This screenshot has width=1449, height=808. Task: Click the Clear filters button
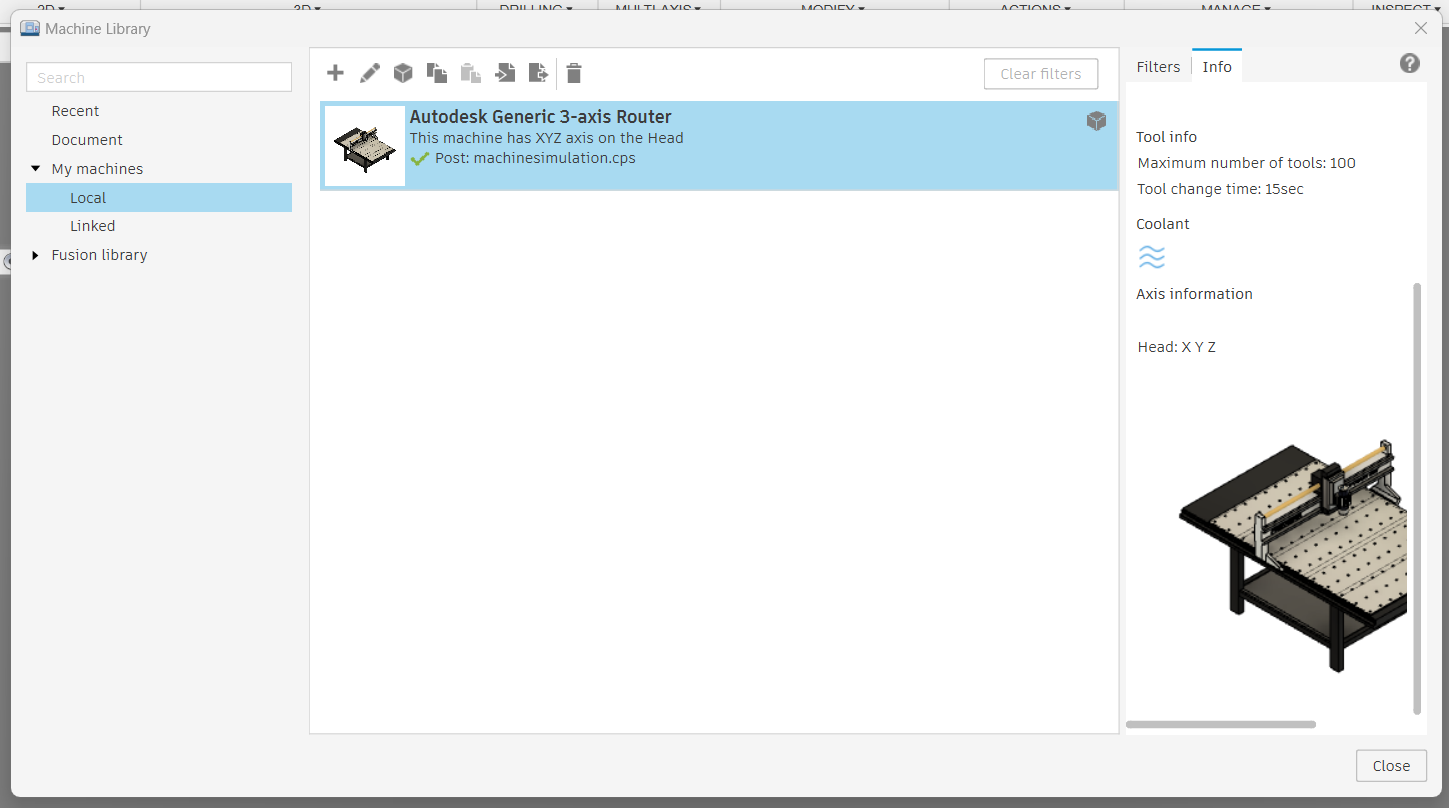point(1041,74)
